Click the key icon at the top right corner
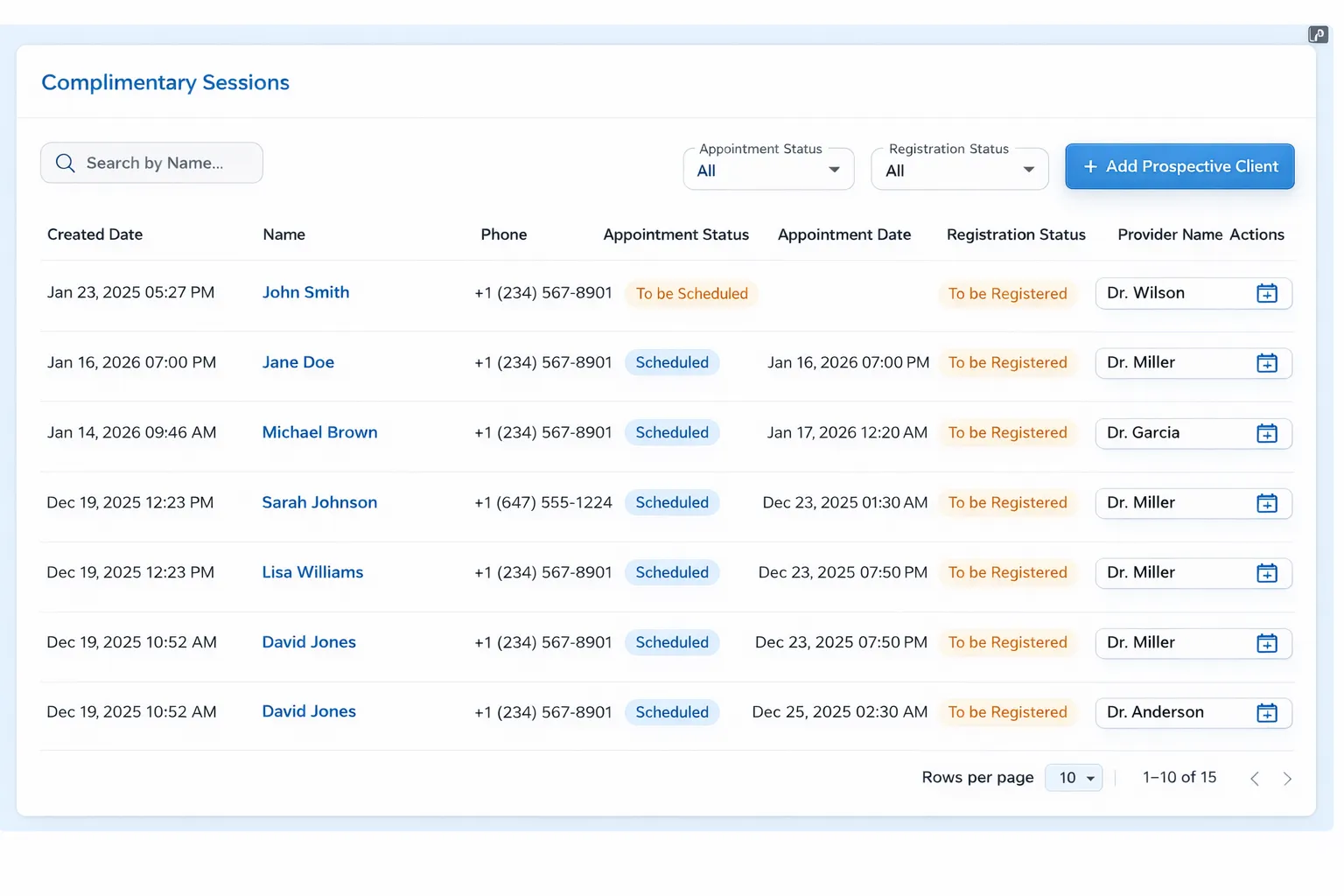The width and height of the screenshot is (1344, 896). tap(1318, 35)
